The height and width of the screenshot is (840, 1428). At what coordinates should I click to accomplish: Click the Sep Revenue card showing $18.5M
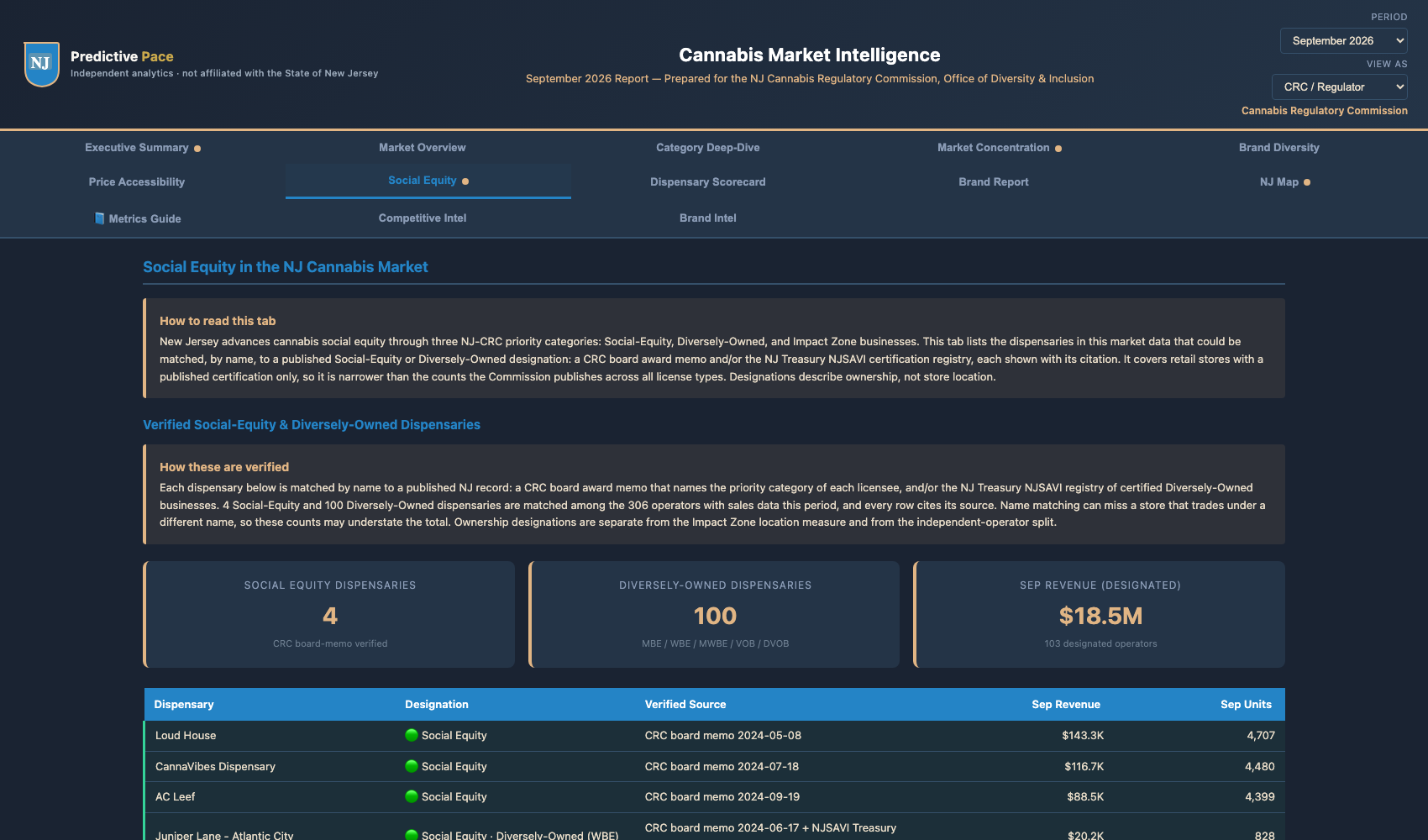(x=1100, y=615)
